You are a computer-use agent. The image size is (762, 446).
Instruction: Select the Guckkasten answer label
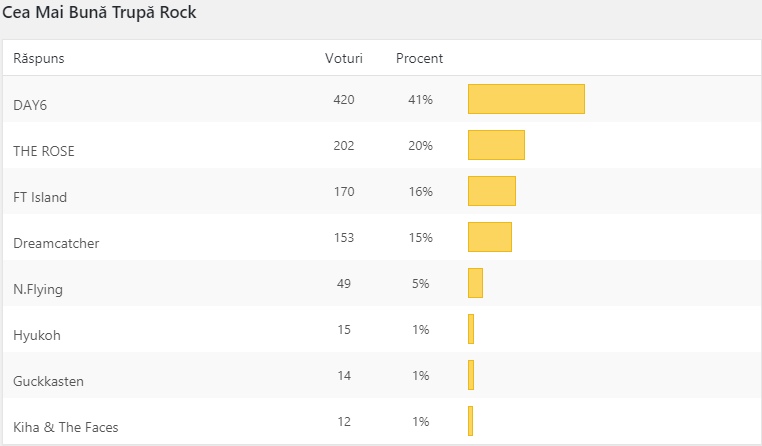48,381
